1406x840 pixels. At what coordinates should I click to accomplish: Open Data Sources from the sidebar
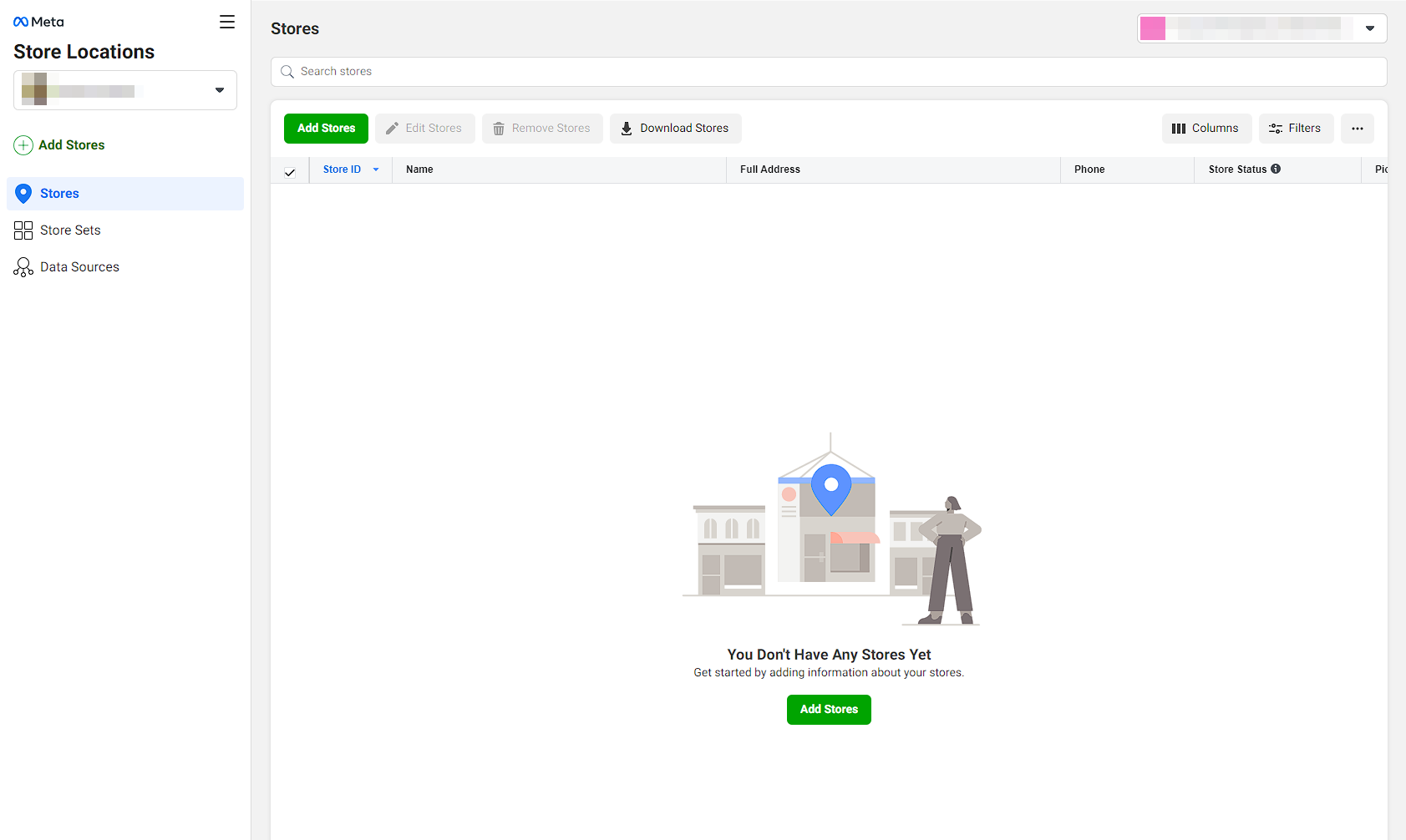tap(79, 266)
